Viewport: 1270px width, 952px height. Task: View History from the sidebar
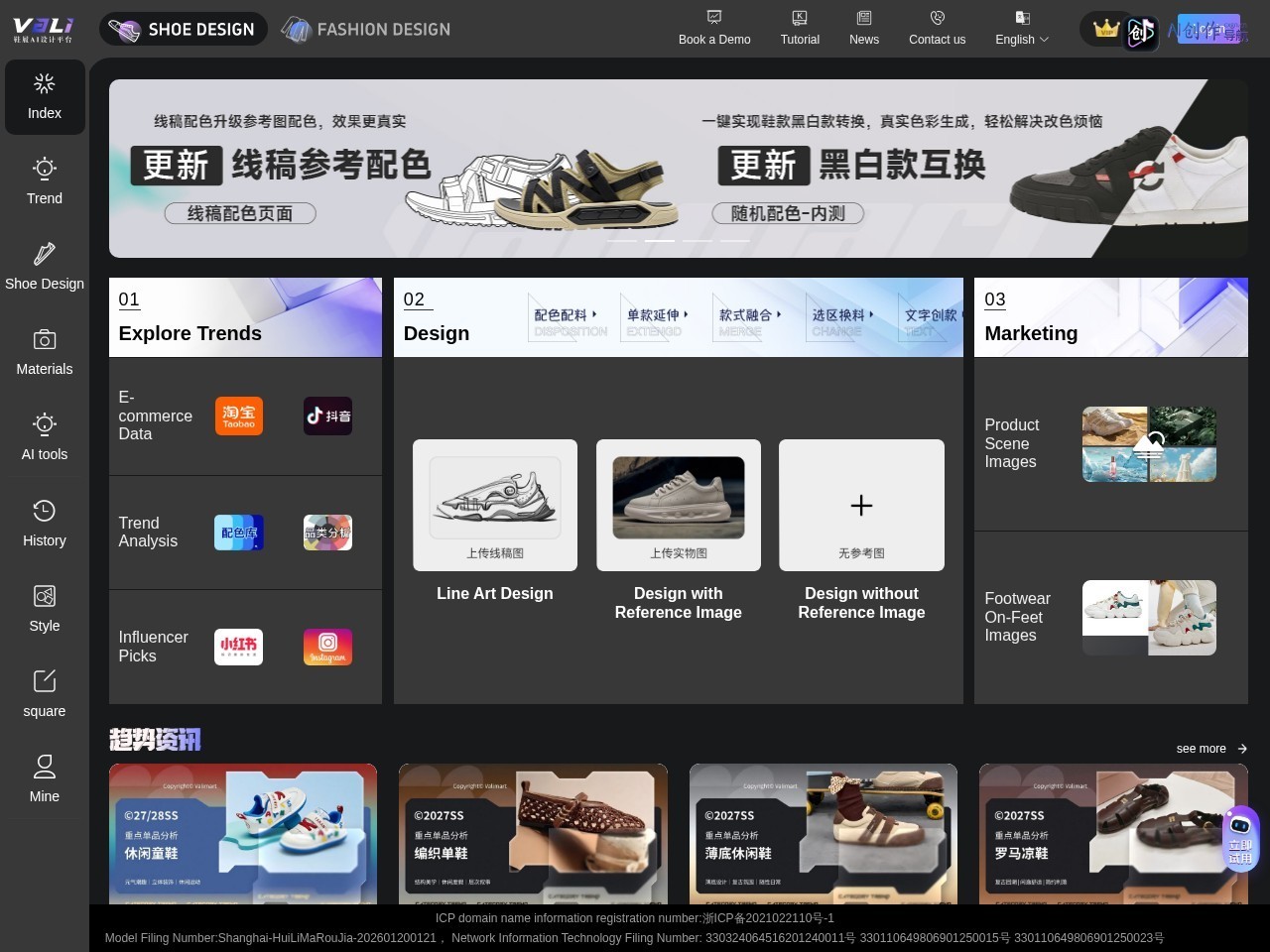[x=45, y=525]
